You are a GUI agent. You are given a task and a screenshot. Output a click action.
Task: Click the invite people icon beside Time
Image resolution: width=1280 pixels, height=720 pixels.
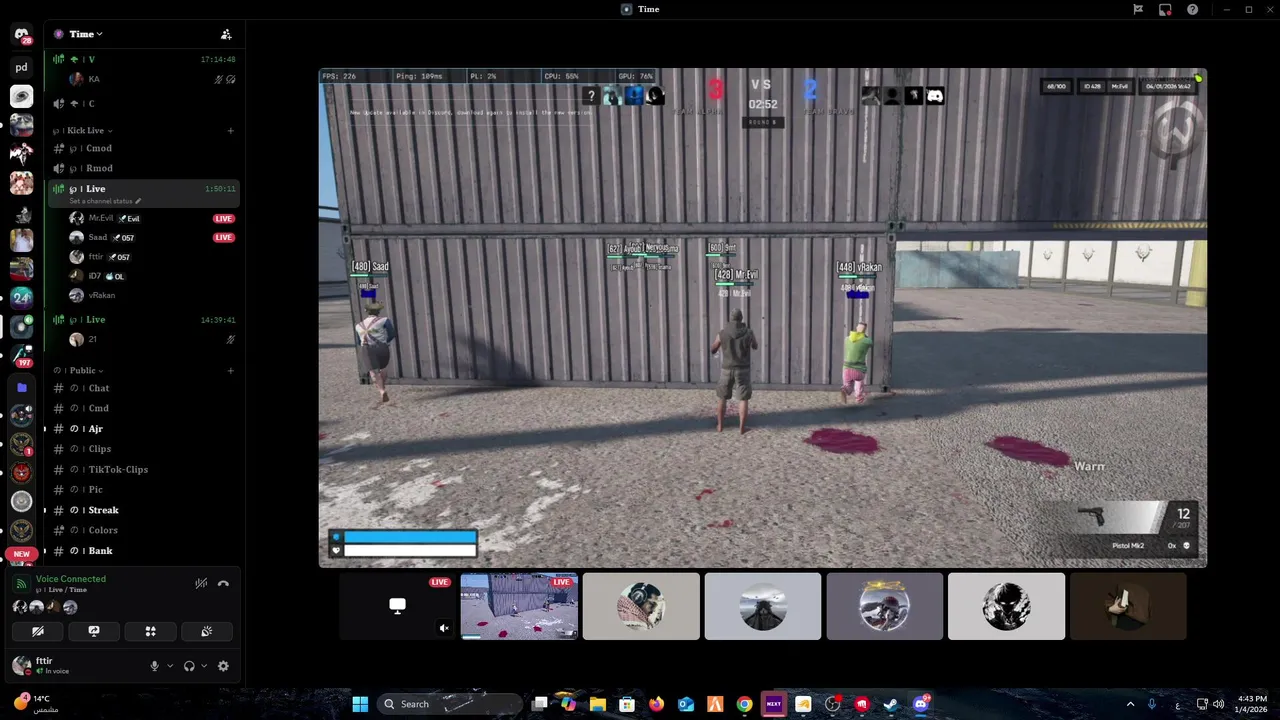coord(226,34)
